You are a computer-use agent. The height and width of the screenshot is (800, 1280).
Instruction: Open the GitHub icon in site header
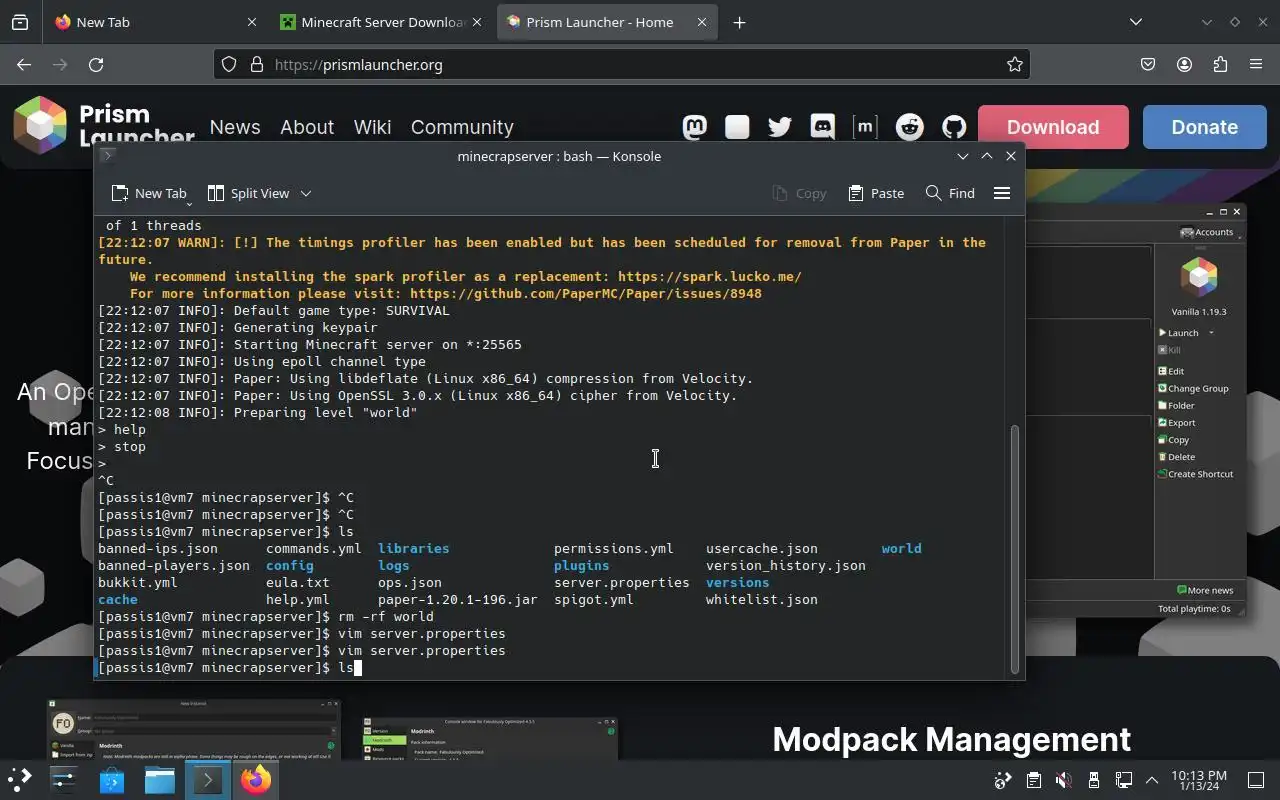coord(954,127)
